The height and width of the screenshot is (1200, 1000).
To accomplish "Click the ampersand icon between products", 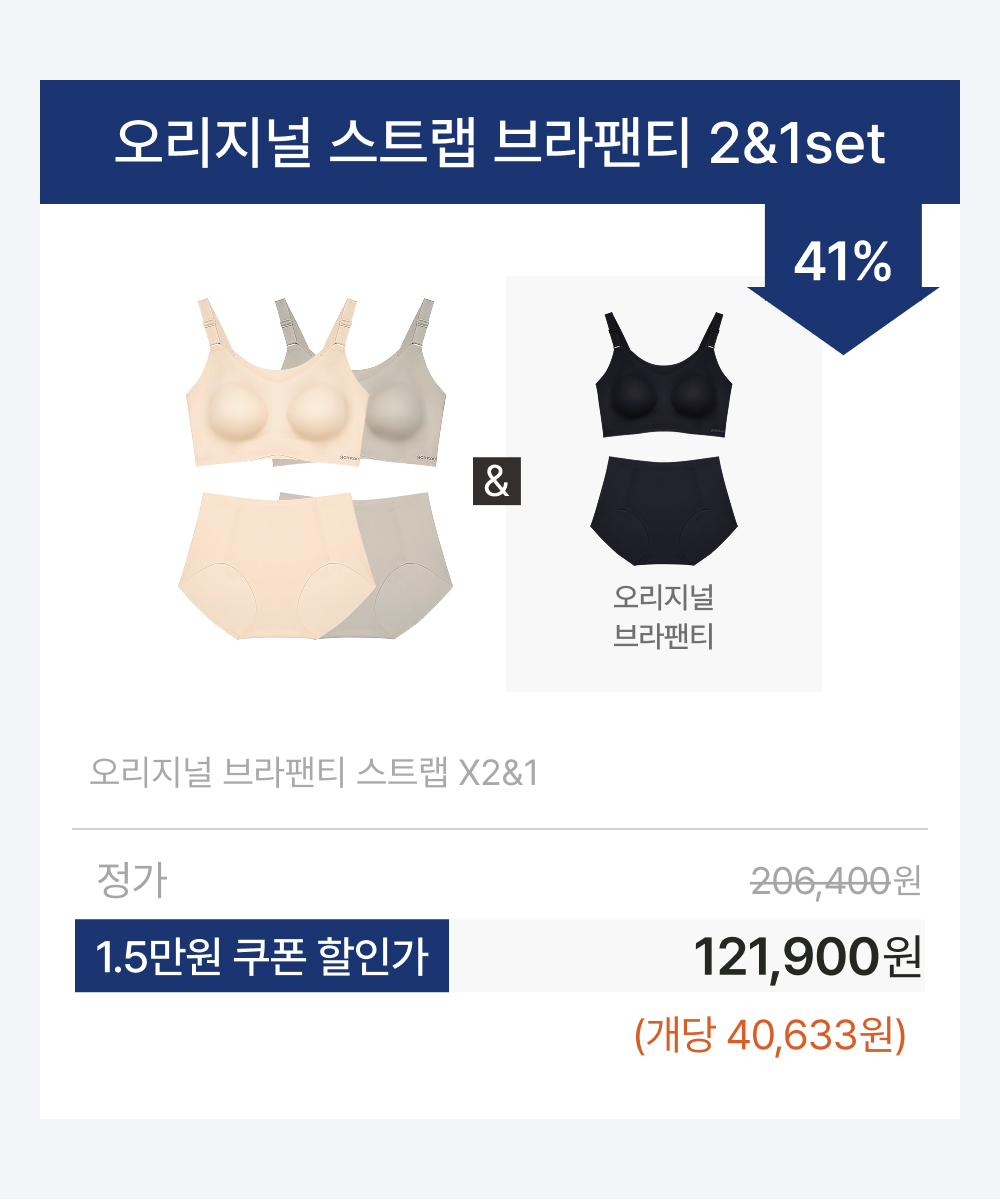I will [x=497, y=482].
